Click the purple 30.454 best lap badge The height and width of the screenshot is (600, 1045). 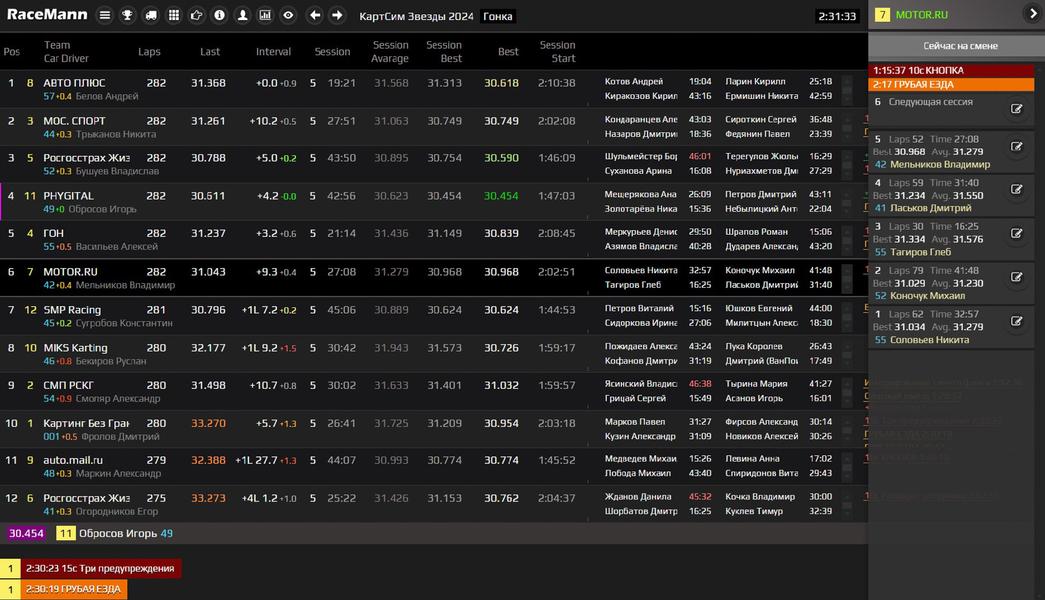[26, 533]
